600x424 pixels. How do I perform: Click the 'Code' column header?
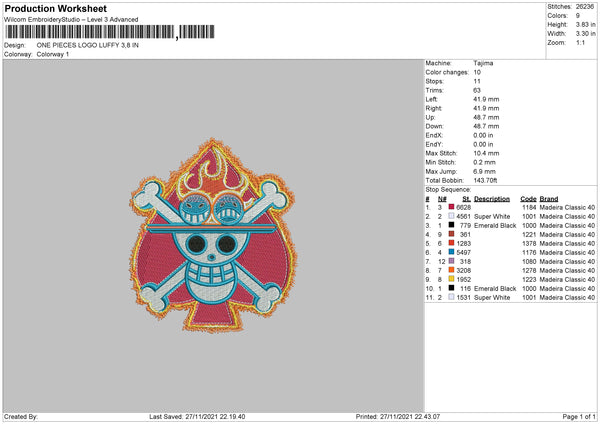click(x=528, y=199)
